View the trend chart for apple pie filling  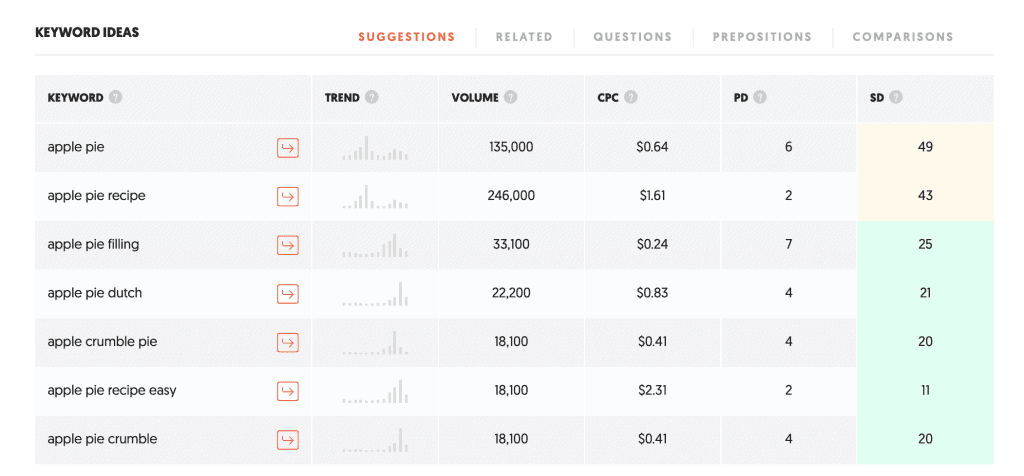(x=375, y=245)
